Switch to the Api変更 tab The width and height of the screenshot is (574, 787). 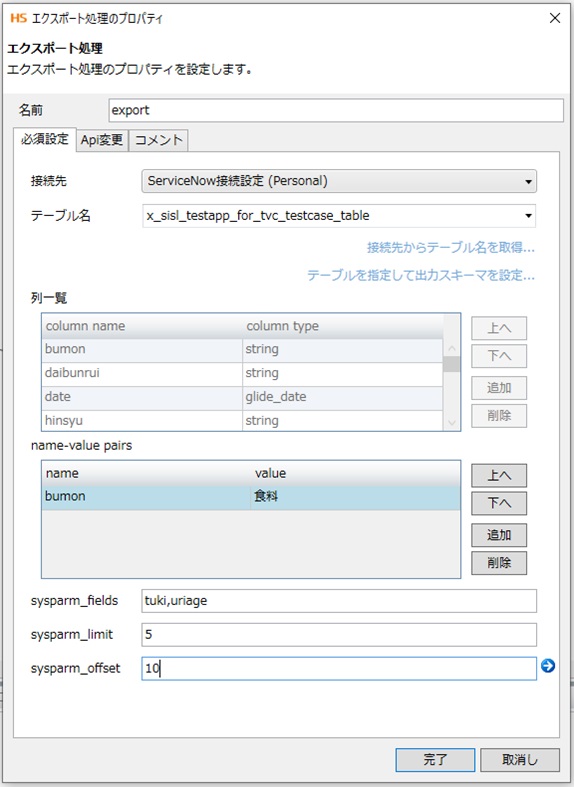102,140
